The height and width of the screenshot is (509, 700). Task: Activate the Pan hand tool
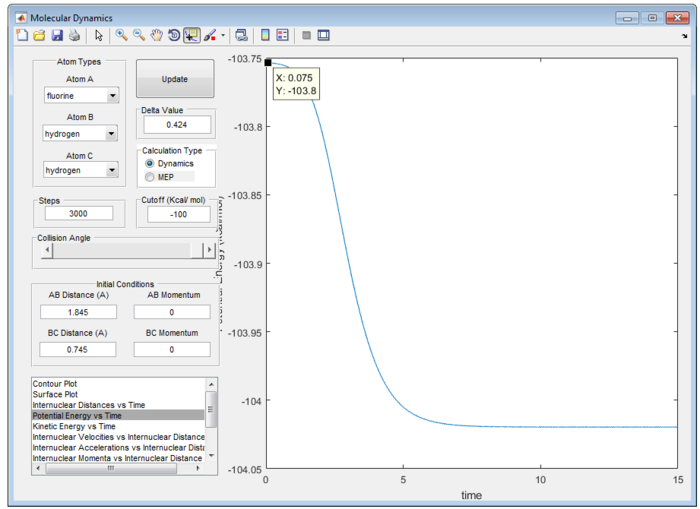(156, 35)
